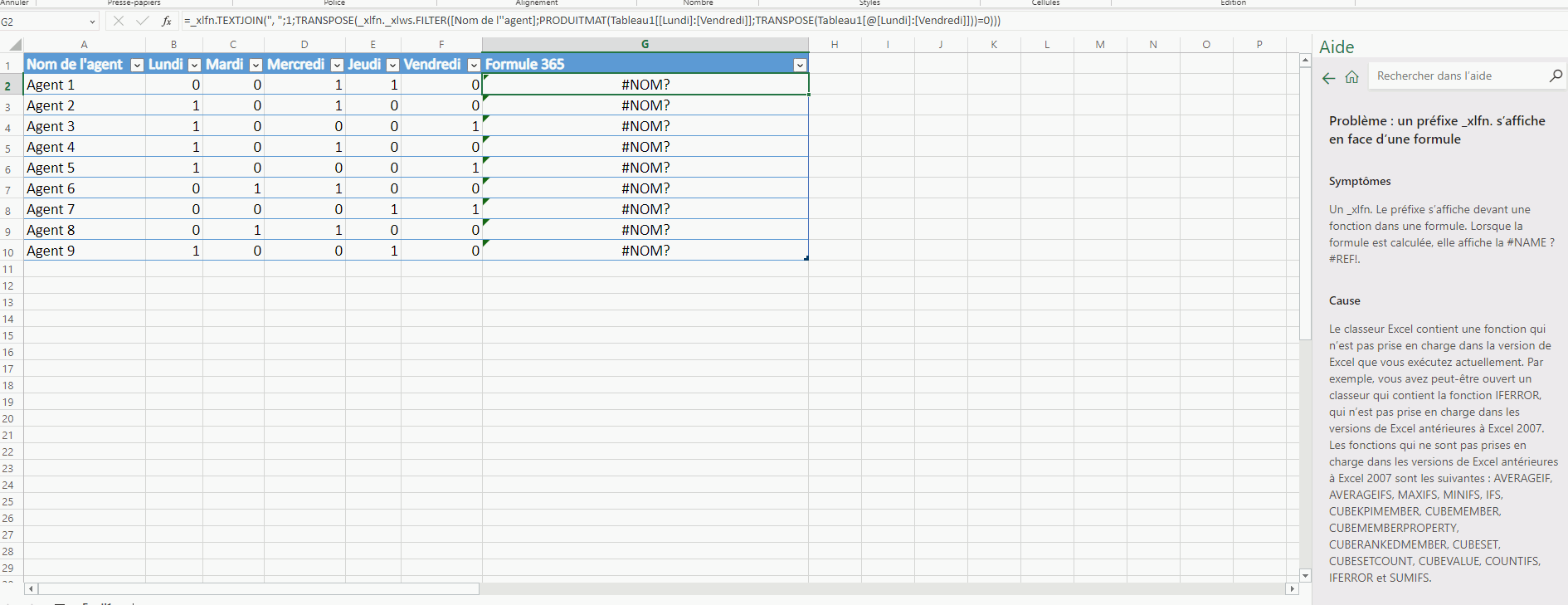The width and height of the screenshot is (1568, 605).
Task: Click the Insert Function fx icon
Action: click(x=167, y=21)
